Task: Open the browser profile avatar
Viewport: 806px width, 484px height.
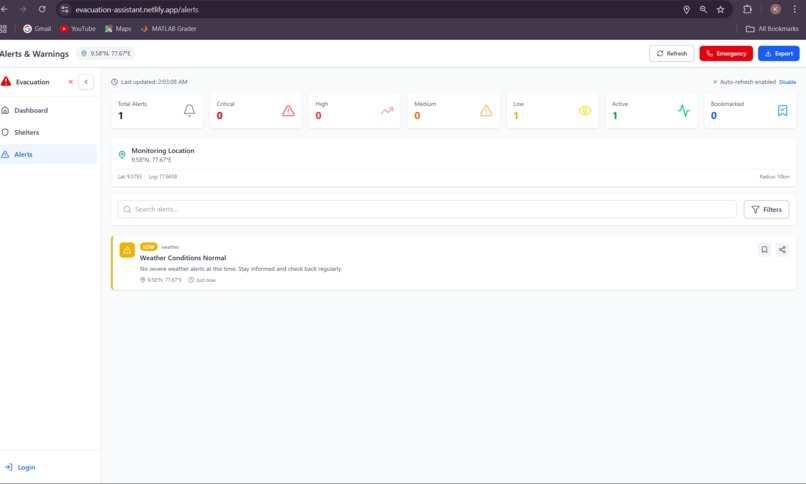Action: point(776,9)
